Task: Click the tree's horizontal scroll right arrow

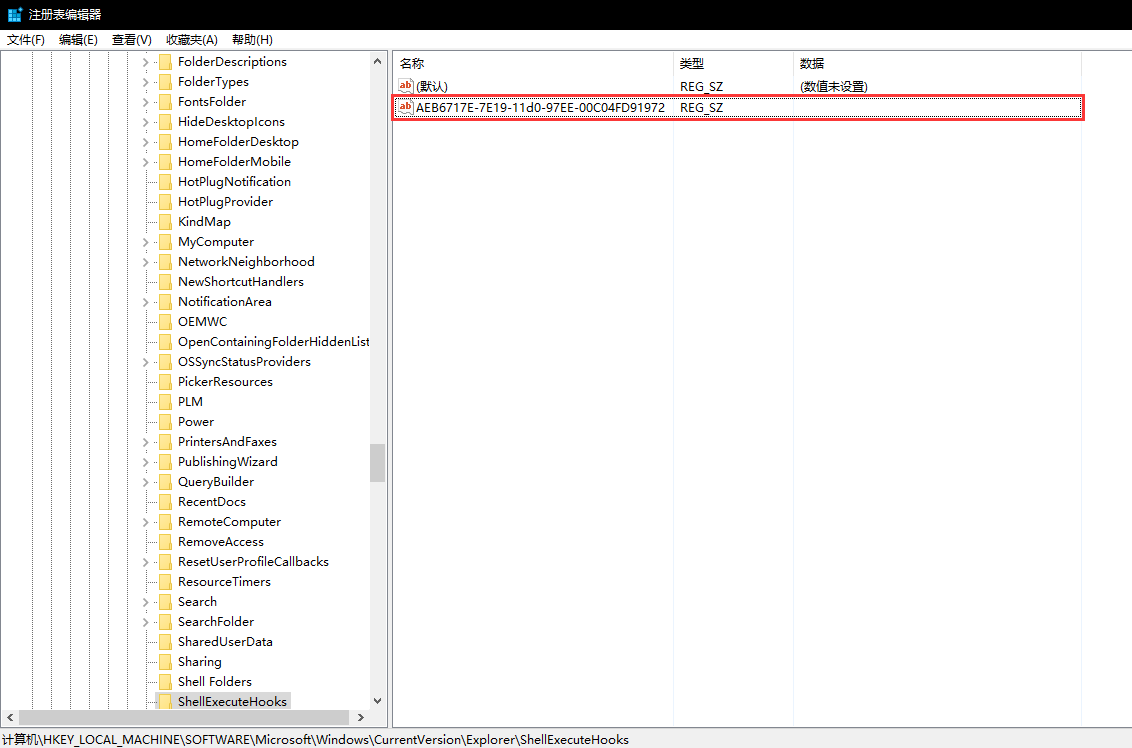Action: [361, 718]
